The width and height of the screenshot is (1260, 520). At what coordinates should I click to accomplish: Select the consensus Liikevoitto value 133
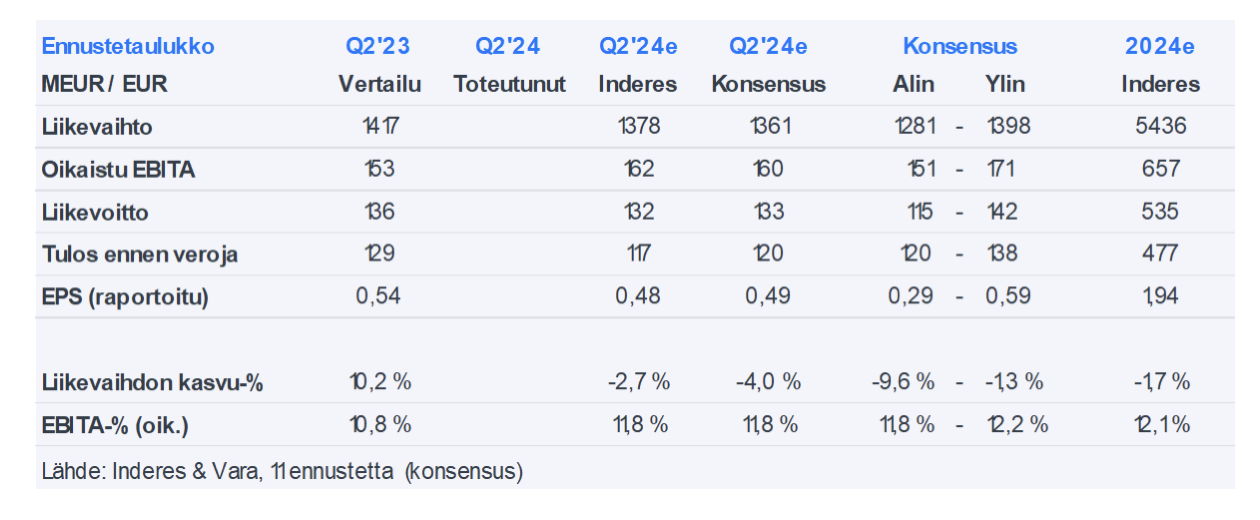pyautogui.click(x=768, y=212)
